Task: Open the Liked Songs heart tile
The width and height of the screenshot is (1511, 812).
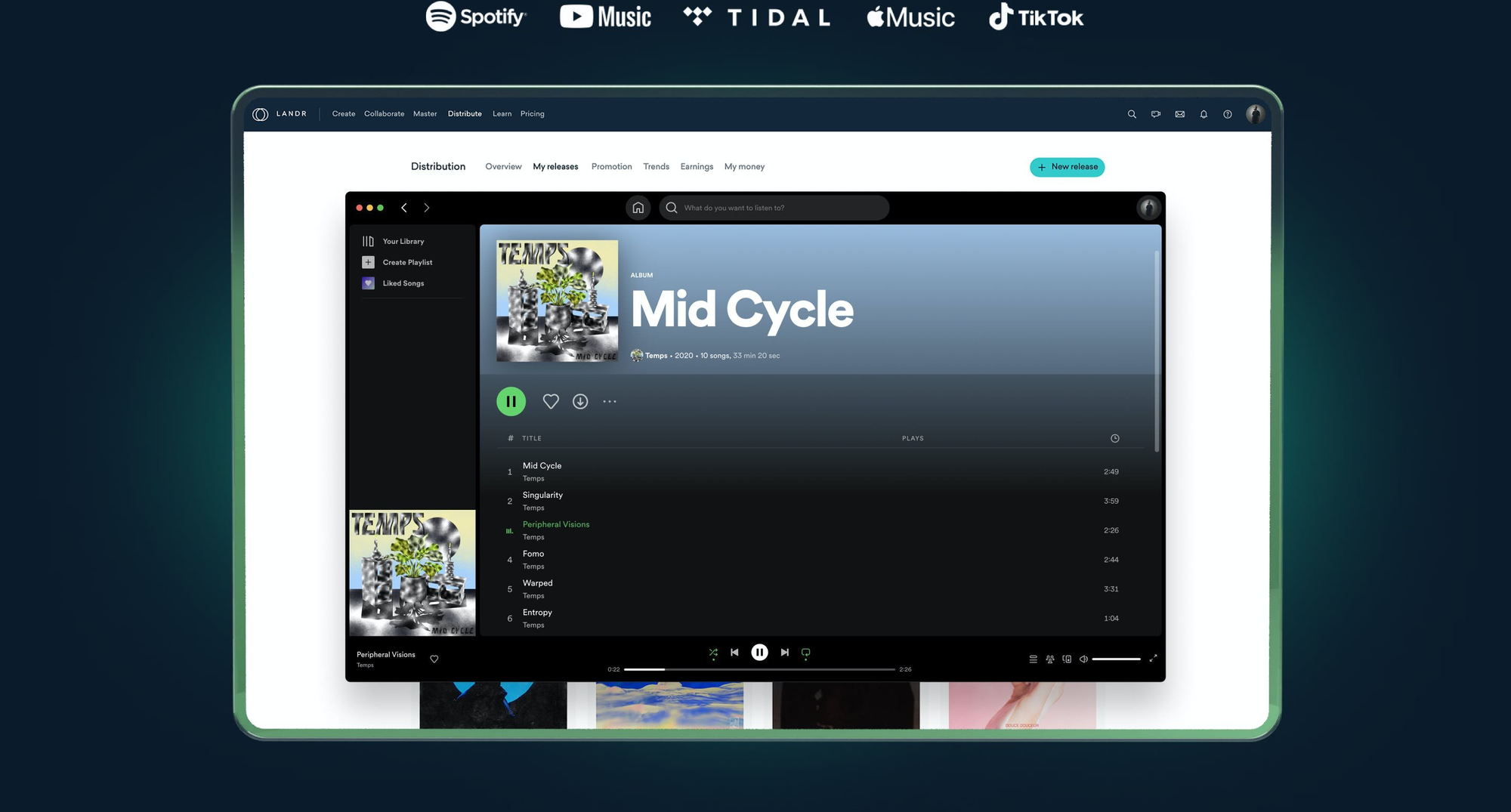Action: (x=368, y=283)
